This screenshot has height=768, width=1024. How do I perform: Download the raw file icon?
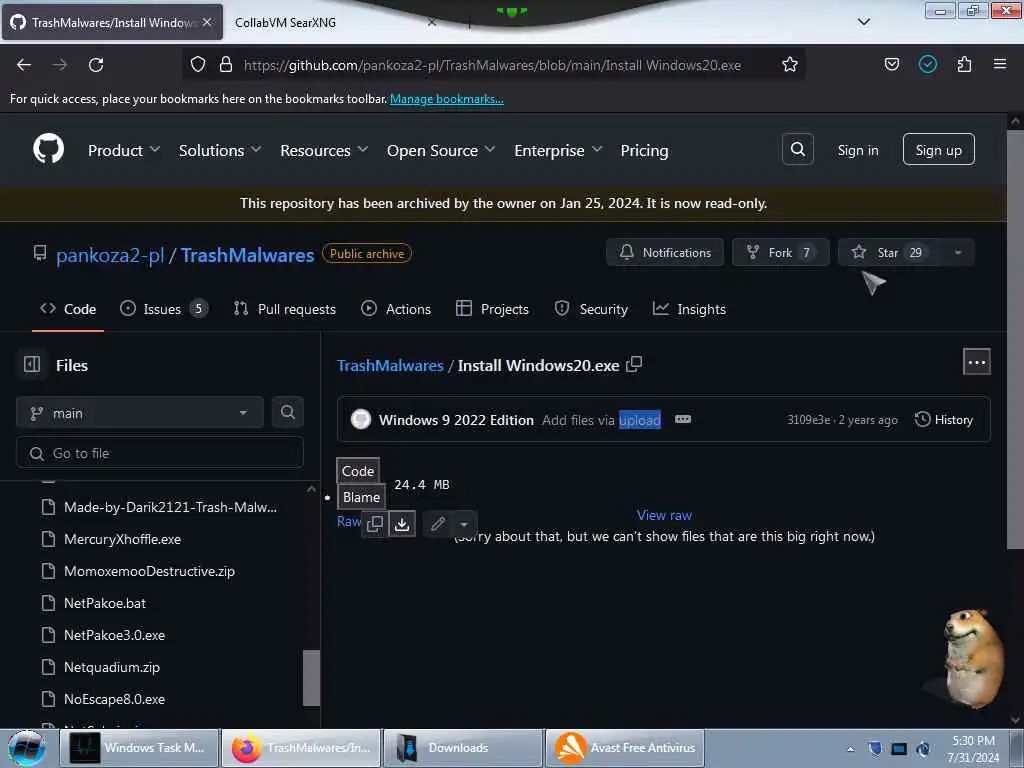pos(402,524)
